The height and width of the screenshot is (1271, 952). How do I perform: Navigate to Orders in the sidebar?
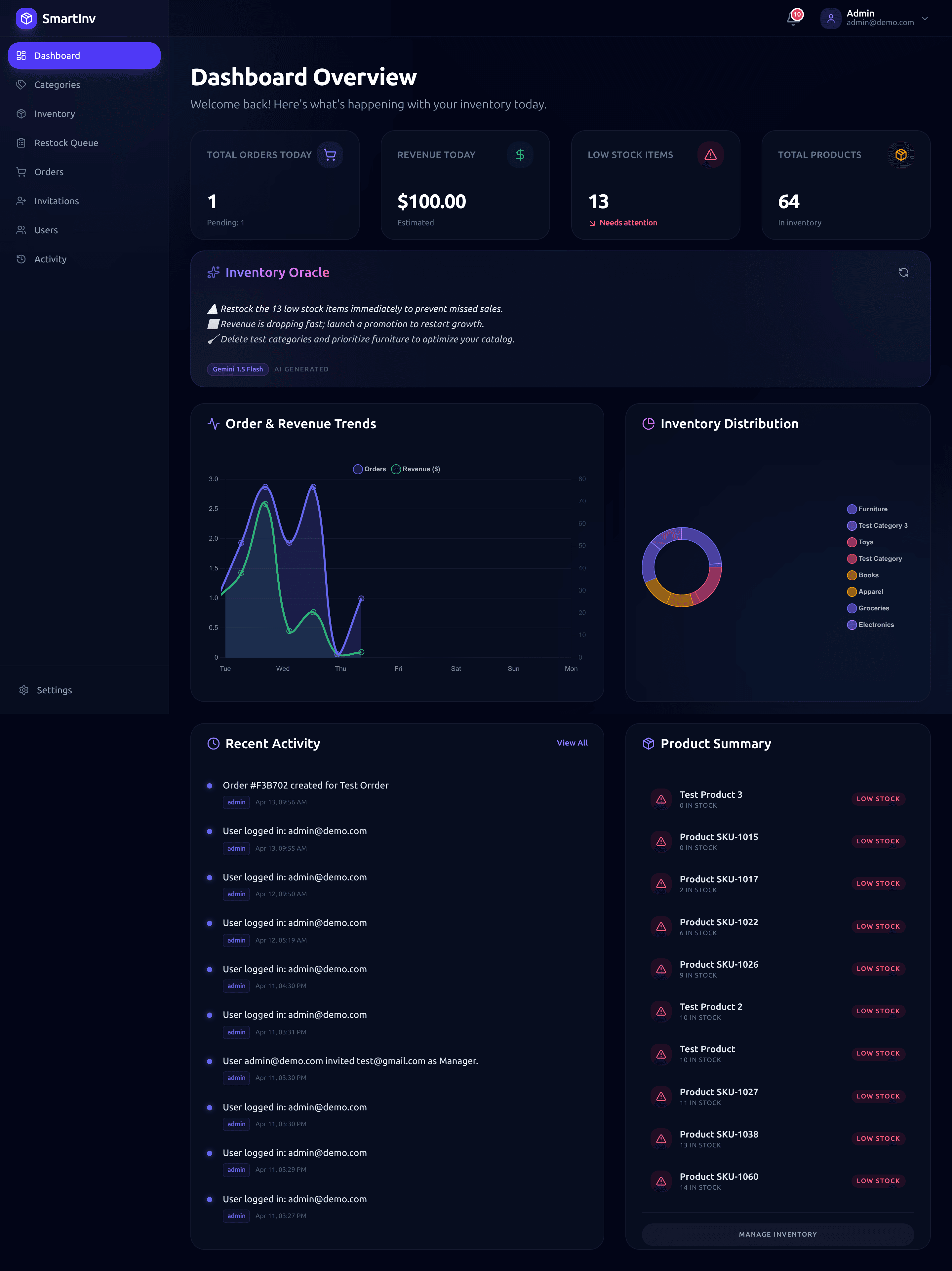pyautogui.click(x=84, y=172)
